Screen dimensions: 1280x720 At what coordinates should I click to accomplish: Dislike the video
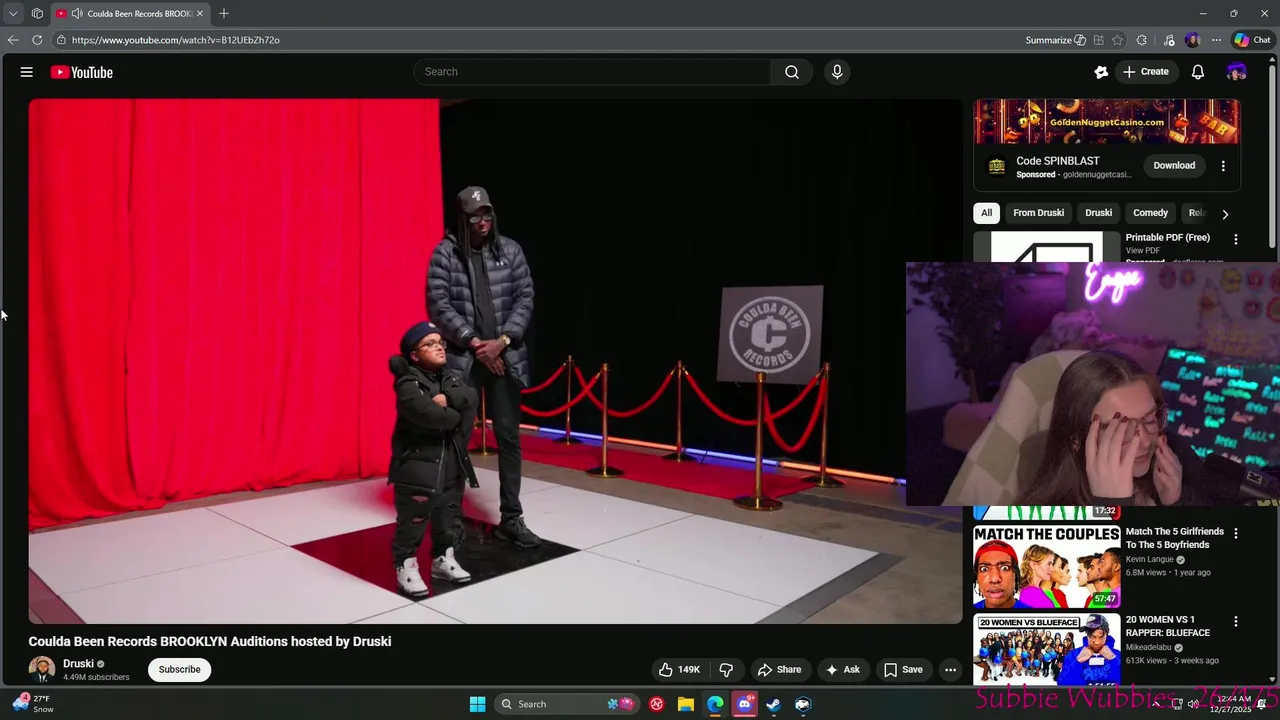pyautogui.click(x=727, y=670)
